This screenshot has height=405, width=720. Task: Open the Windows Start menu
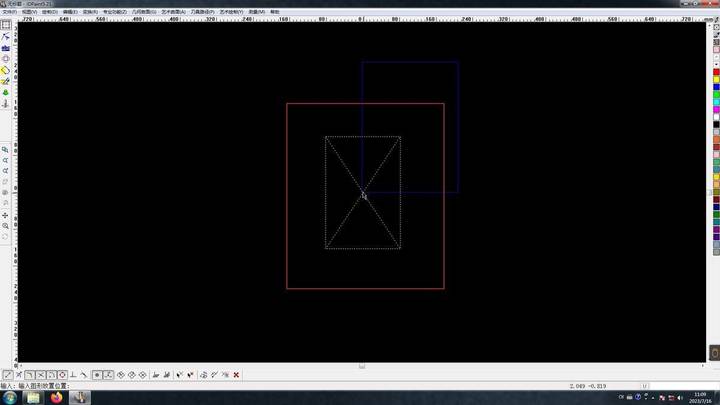coord(10,398)
